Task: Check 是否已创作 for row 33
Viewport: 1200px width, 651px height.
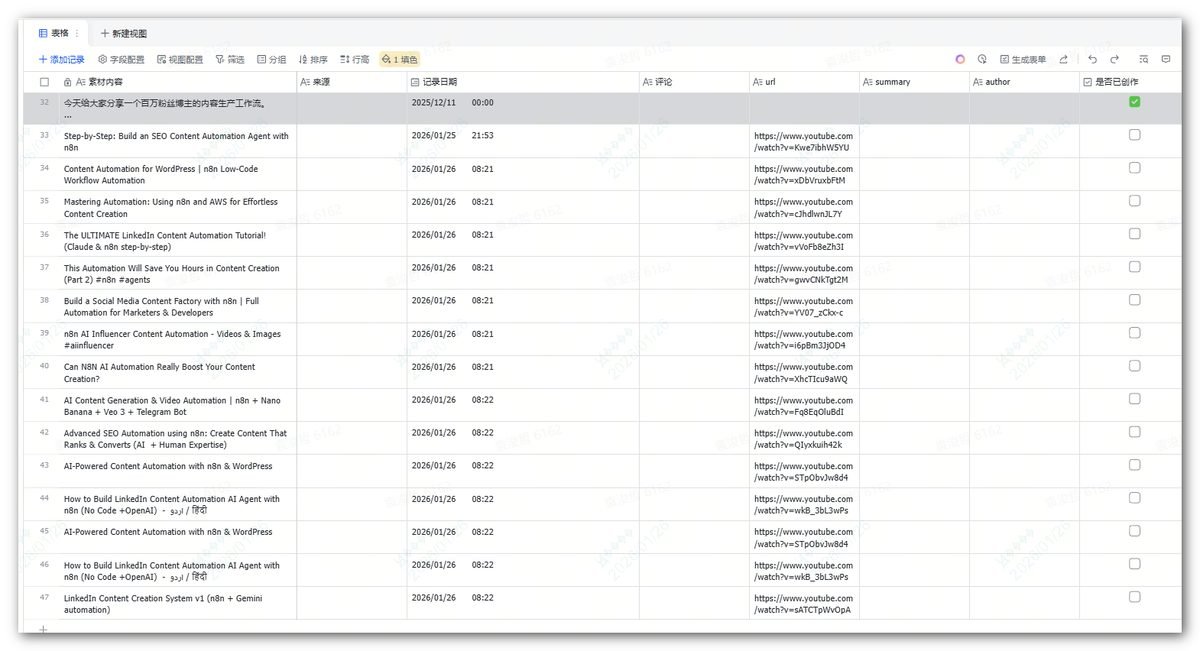Action: (x=1134, y=135)
